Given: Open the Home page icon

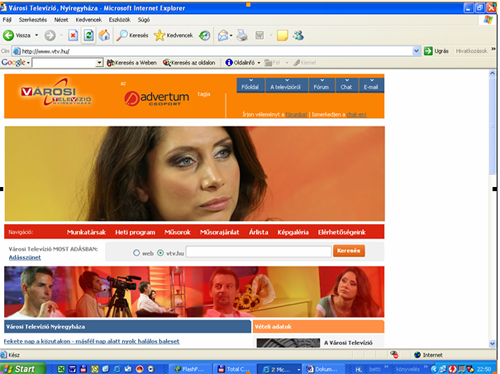Looking at the screenshot, I should click(104, 35).
